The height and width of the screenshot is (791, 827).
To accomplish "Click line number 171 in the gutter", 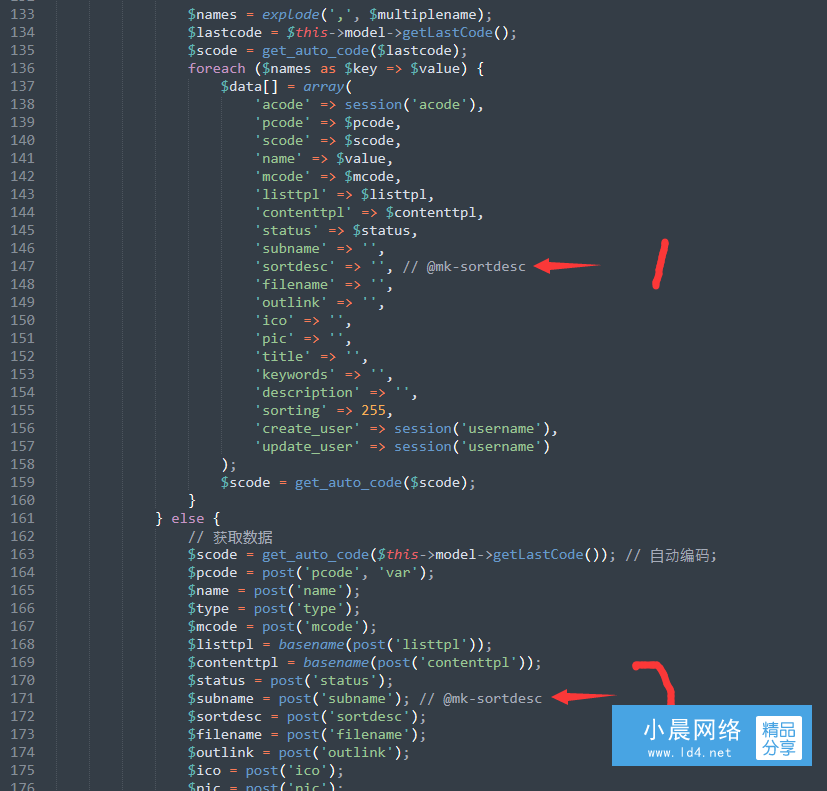I will (22, 698).
